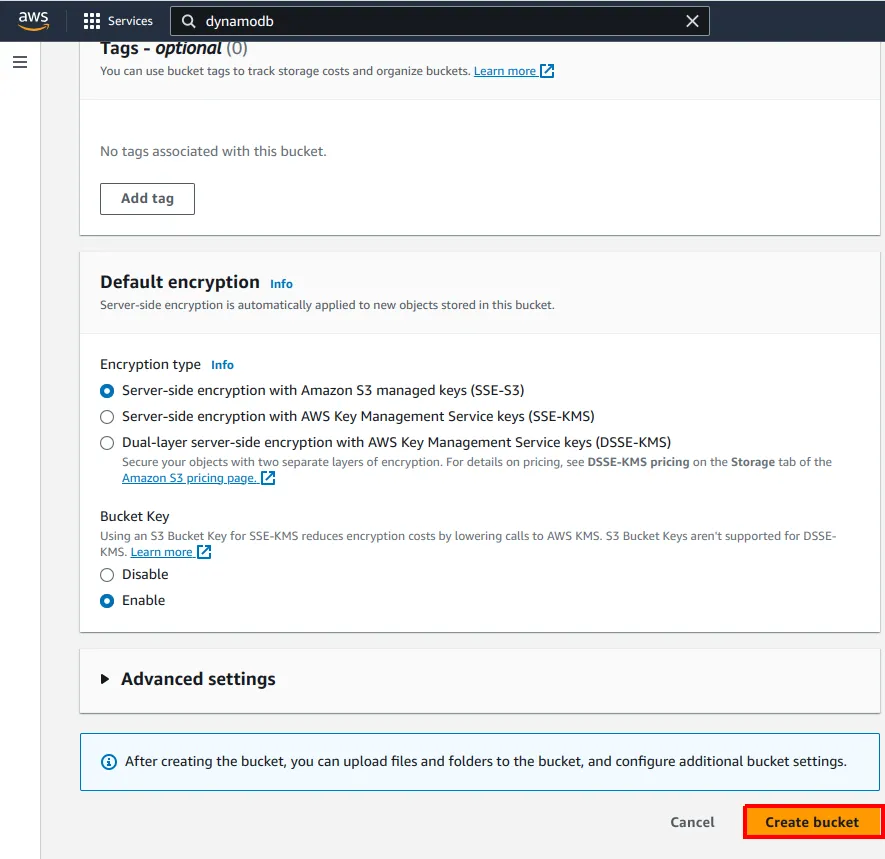Screen dimensions: 885x859
Task: Select dual-layer DSSE-KMS encryption
Action: [x=107, y=442]
